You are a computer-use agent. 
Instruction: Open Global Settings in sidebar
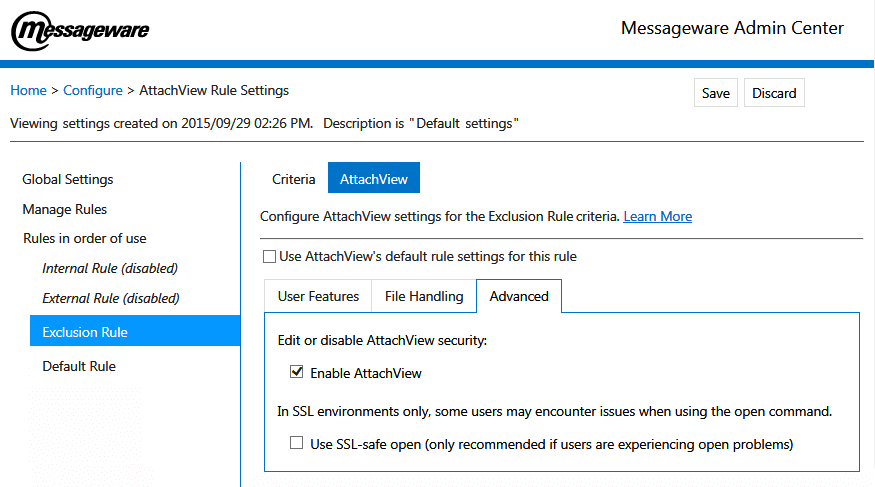pyautogui.click(x=68, y=179)
